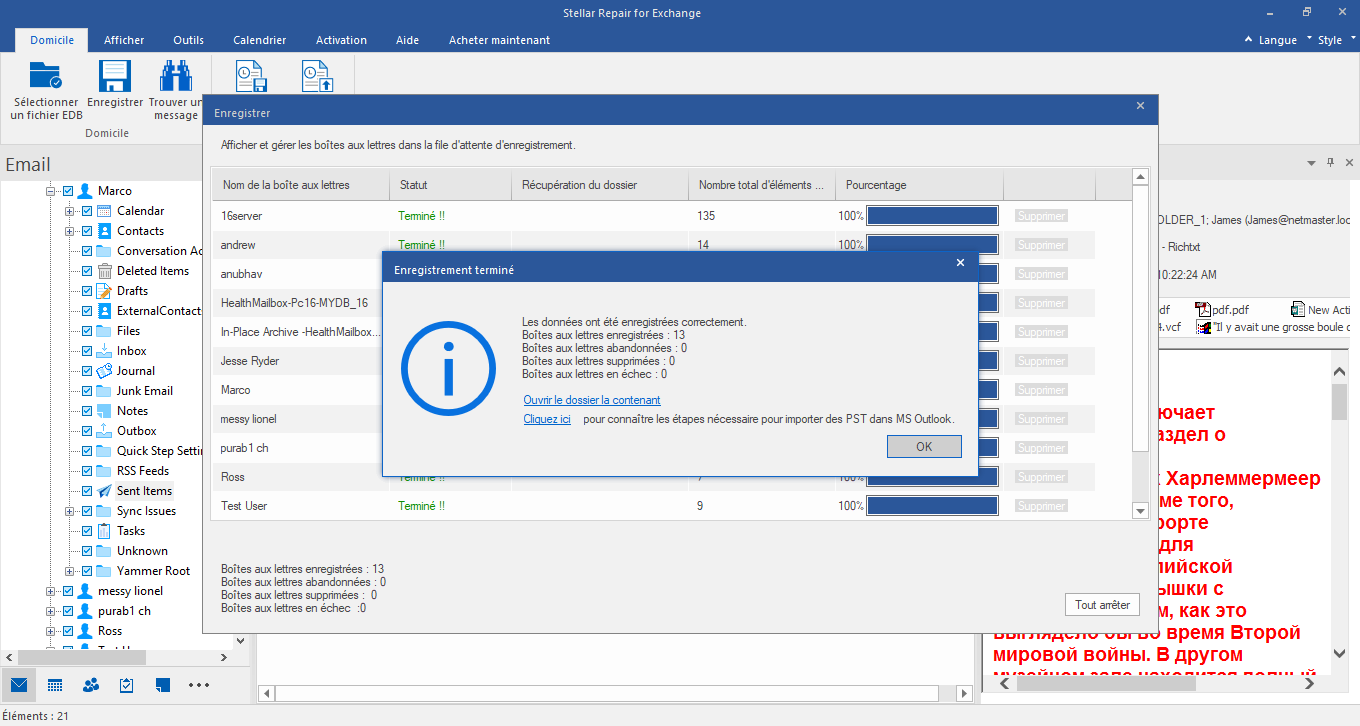1360x726 pixels.
Task: Toggle the Ross mailbox checkbox
Action: pos(68,631)
